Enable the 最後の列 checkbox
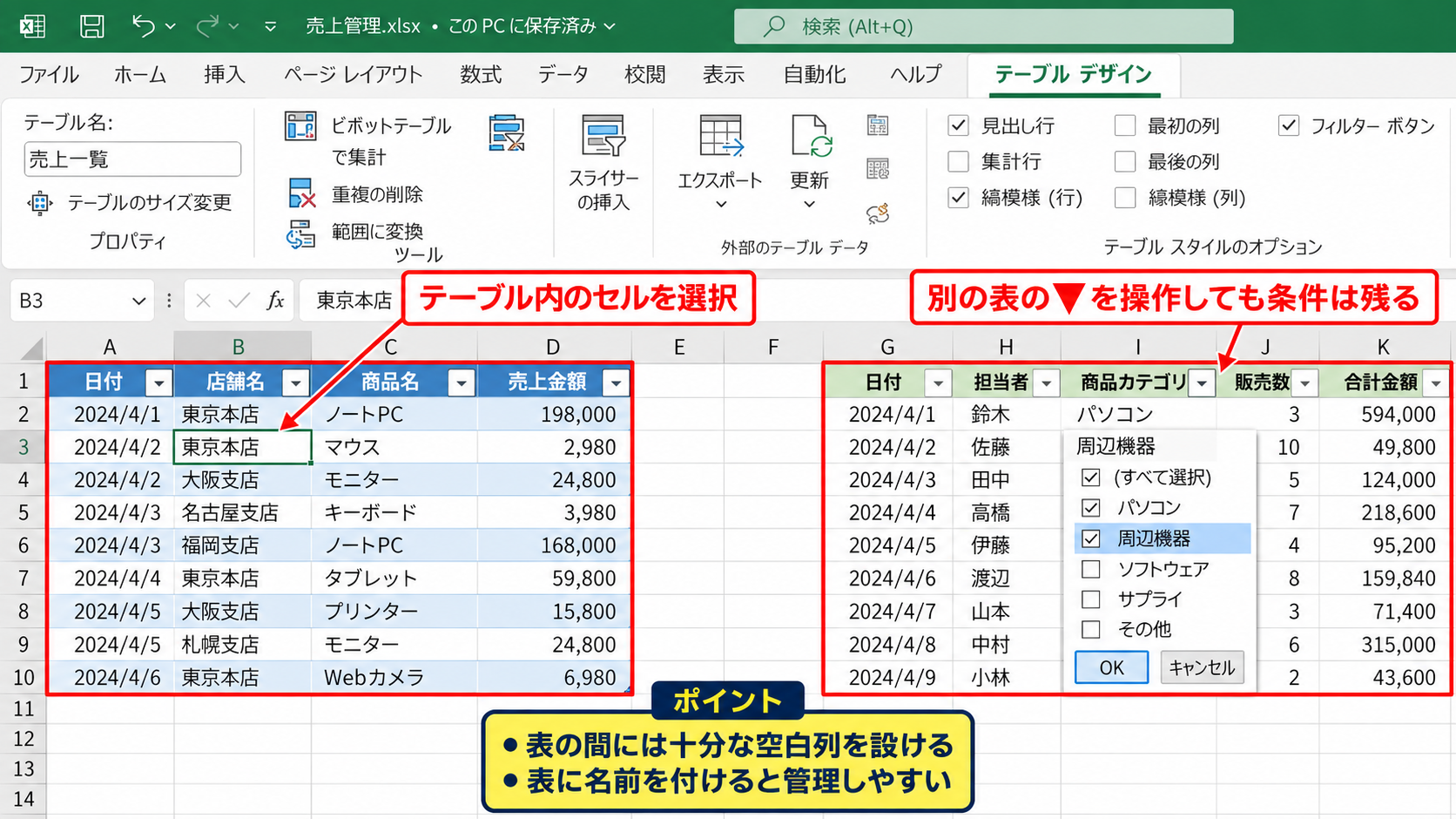This screenshot has height=819, width=1456. click(x=1125, y=161)
